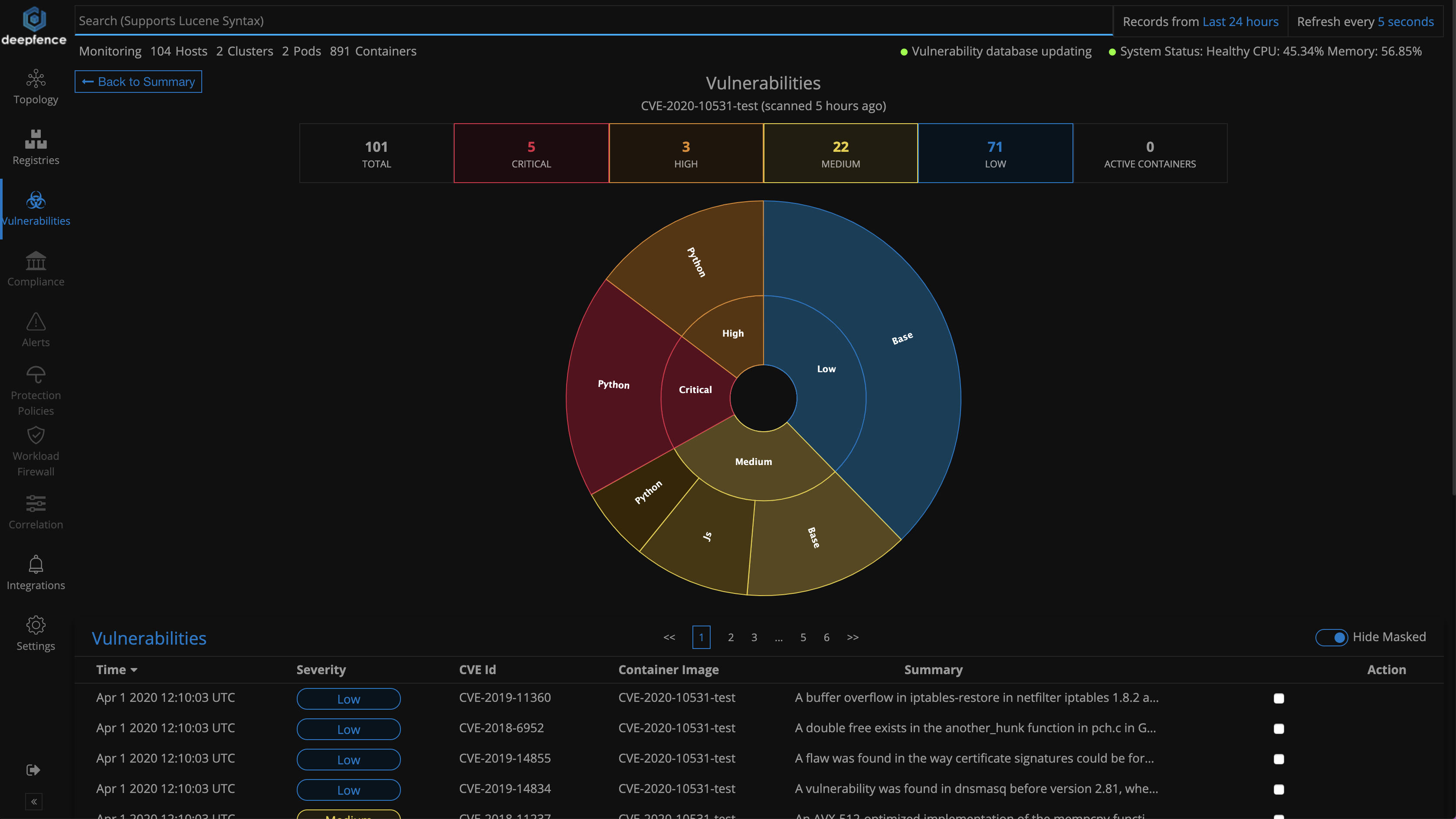Open the Settings section
1456x819 pixels.
click(36, 633)
